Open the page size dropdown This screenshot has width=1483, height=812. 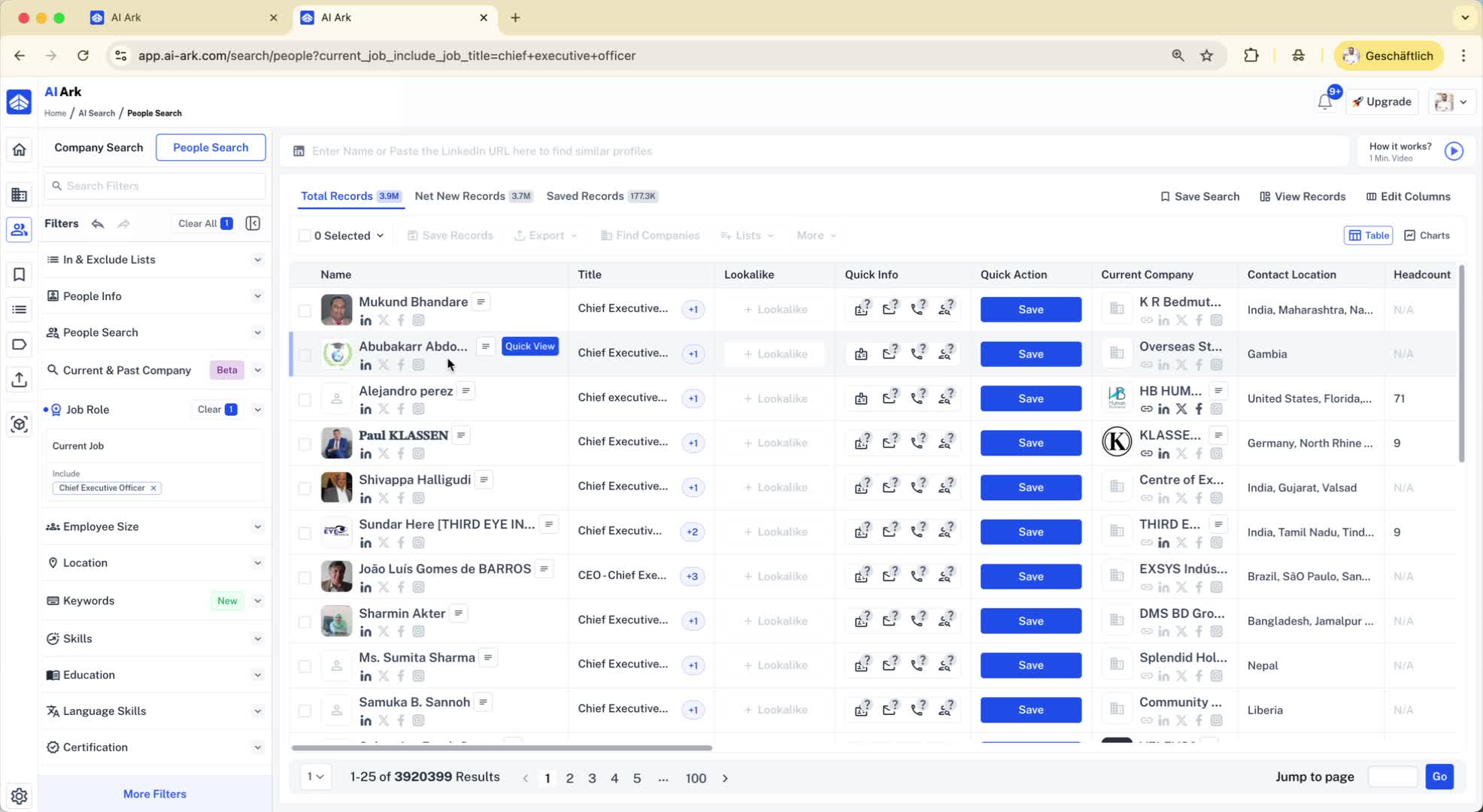(x=316, y=777)
